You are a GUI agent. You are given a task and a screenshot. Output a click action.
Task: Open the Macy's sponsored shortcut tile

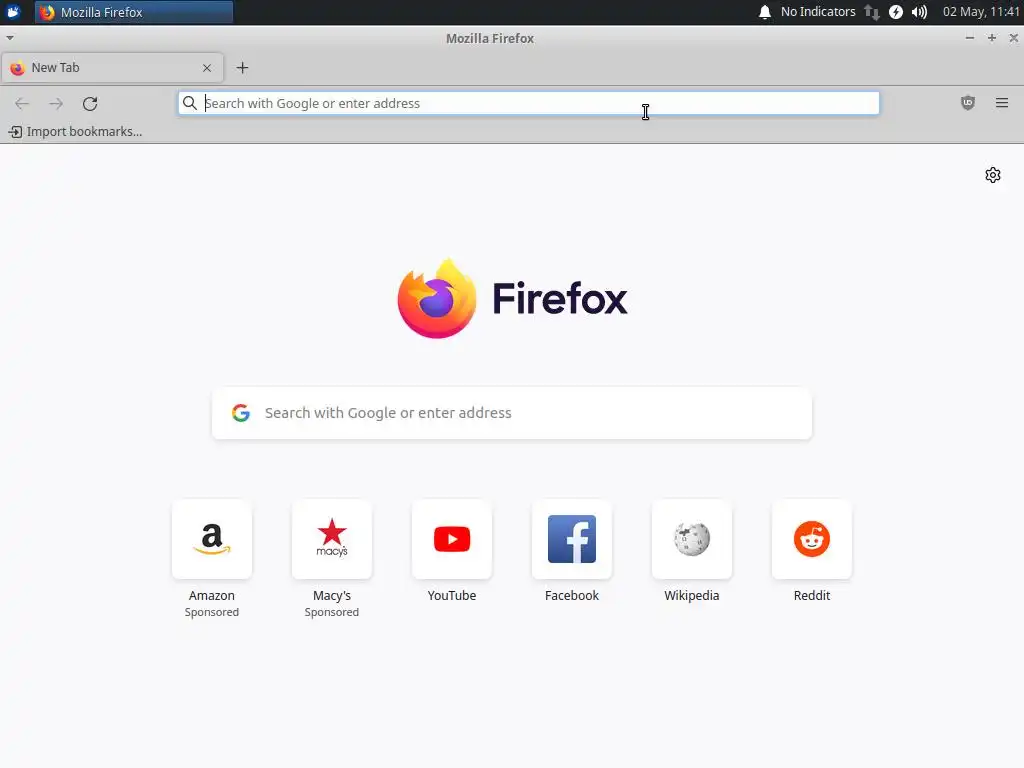(x=332, y=539)
